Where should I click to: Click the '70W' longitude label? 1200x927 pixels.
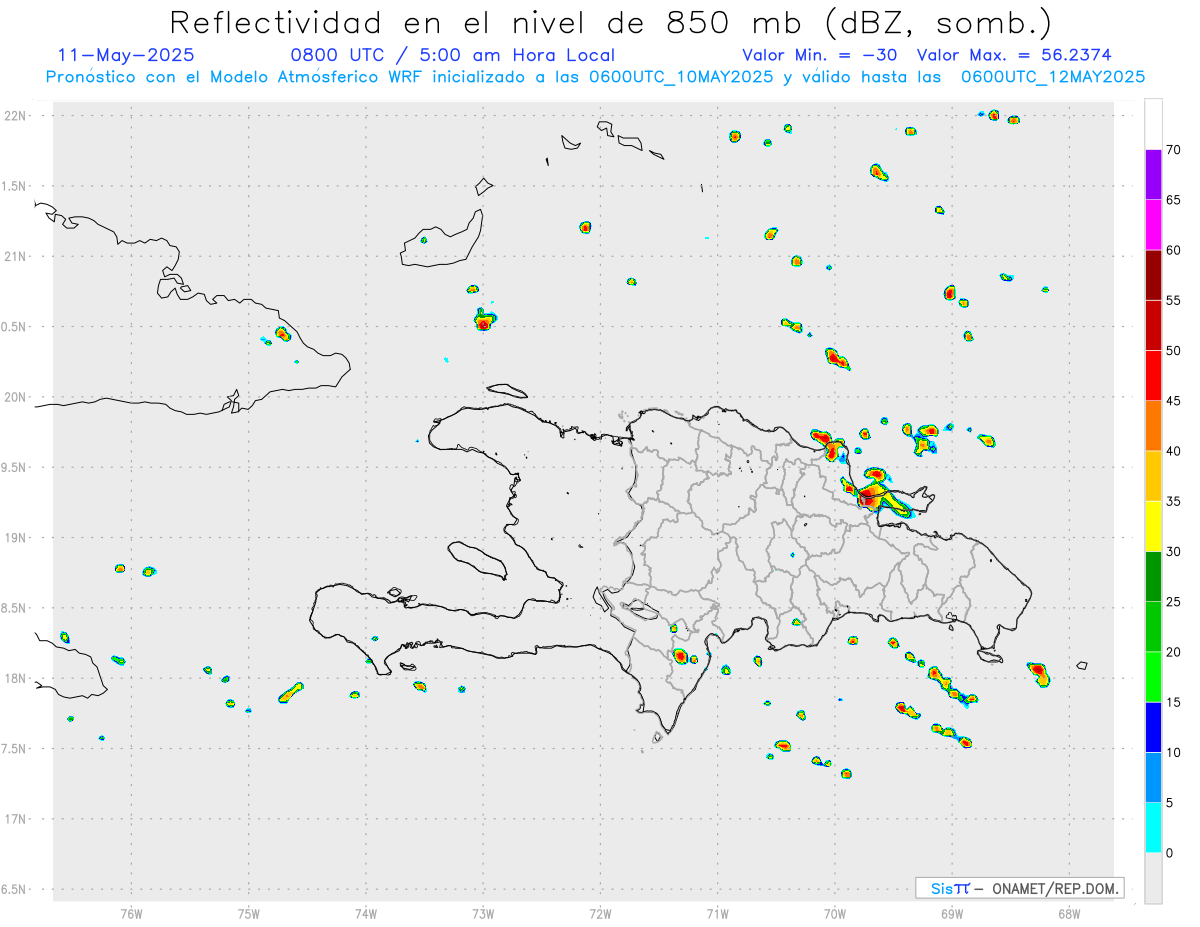834,913
